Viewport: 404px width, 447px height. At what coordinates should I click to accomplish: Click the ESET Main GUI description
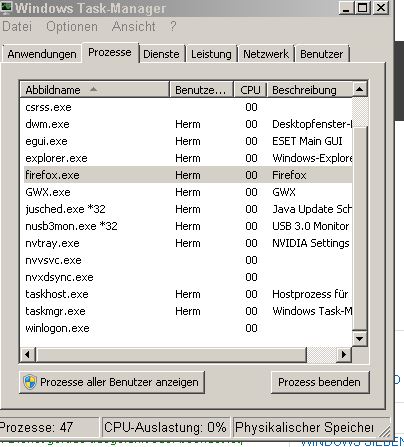coord(307,141)
